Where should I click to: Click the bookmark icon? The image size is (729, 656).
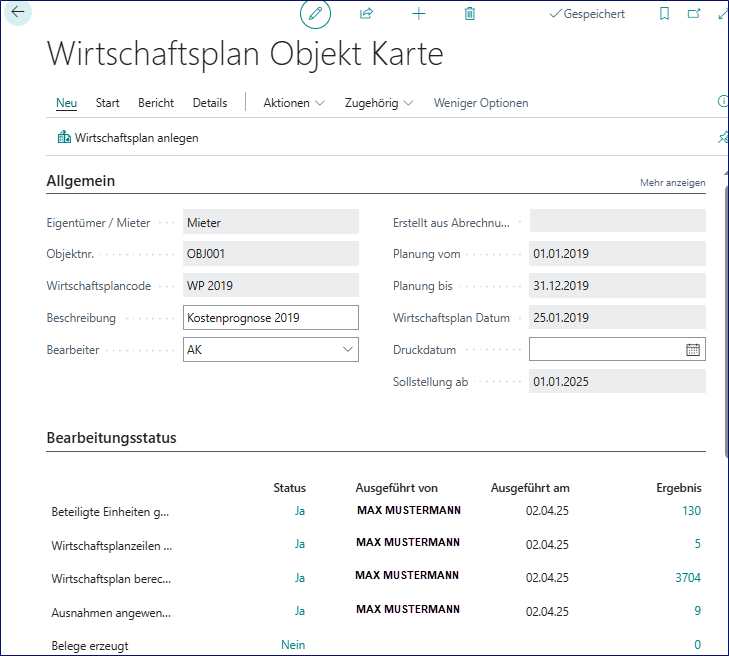pos(664,13)
